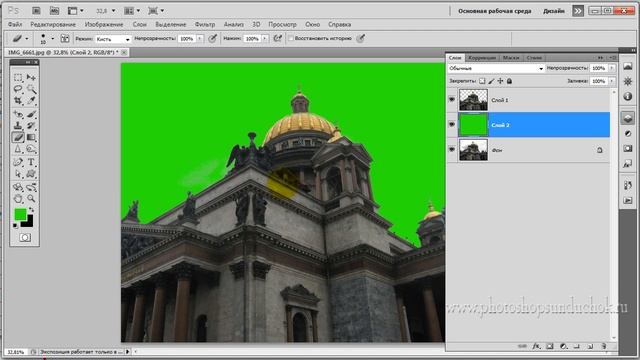Select the Spot Healing Brush tool

pos(18,114)
